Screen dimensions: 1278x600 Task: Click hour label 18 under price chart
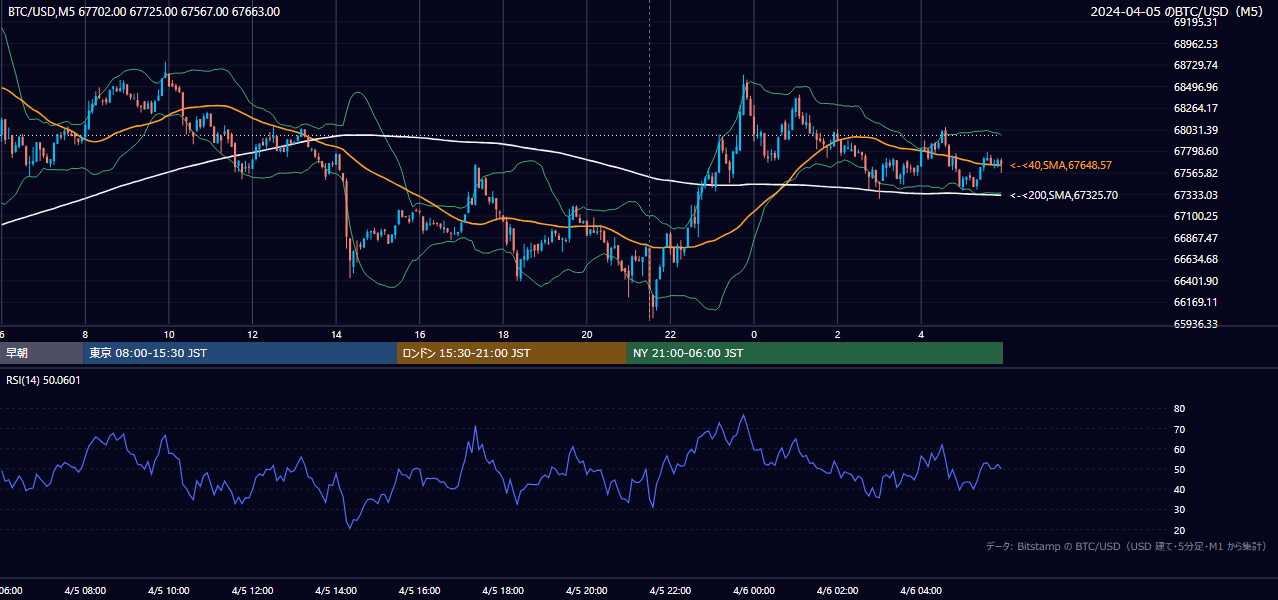(x=503, y=334)
